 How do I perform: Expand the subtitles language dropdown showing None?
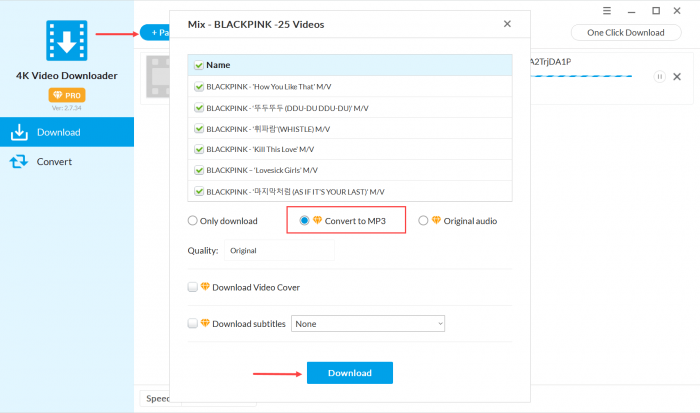(367, 324)
